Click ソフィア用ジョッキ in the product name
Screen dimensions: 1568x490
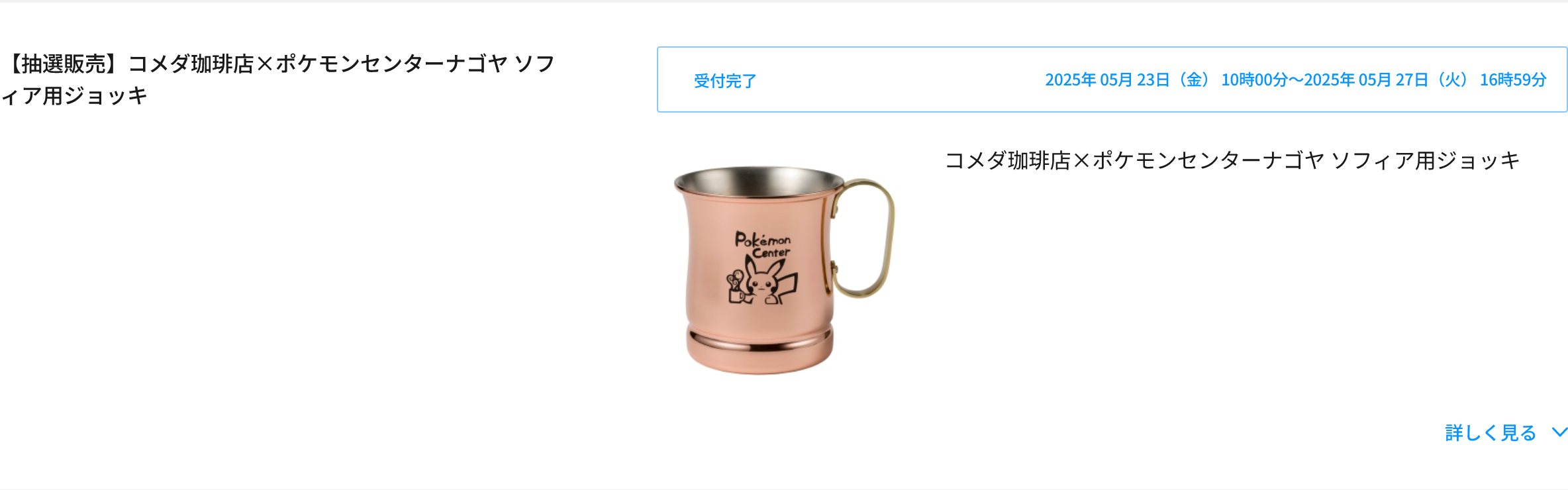coord(1426,160)
